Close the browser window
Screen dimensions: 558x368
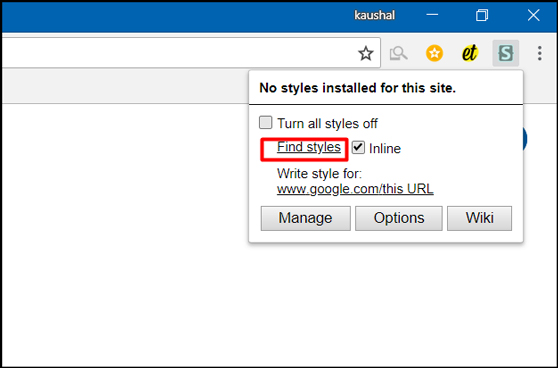coord(533,15)
